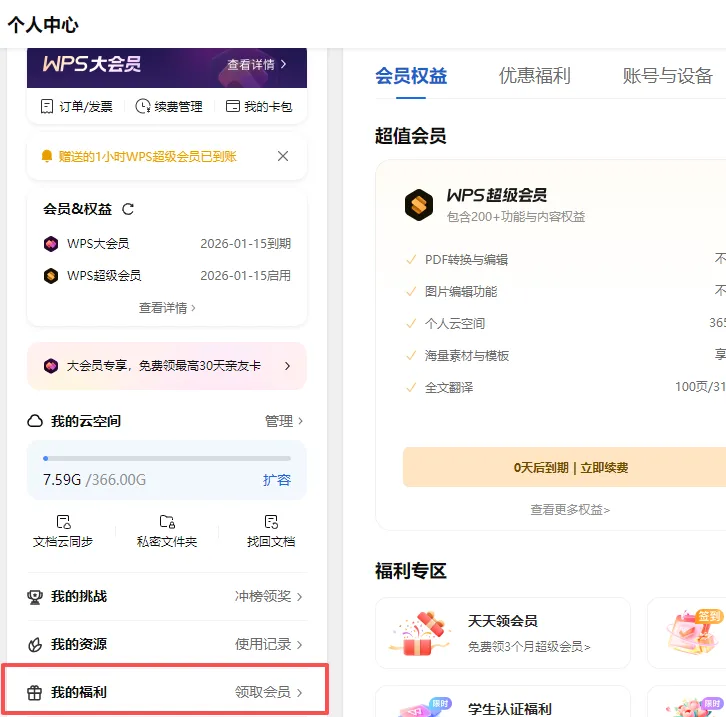Open 管理 for 我的云空间

coord(284,421)
